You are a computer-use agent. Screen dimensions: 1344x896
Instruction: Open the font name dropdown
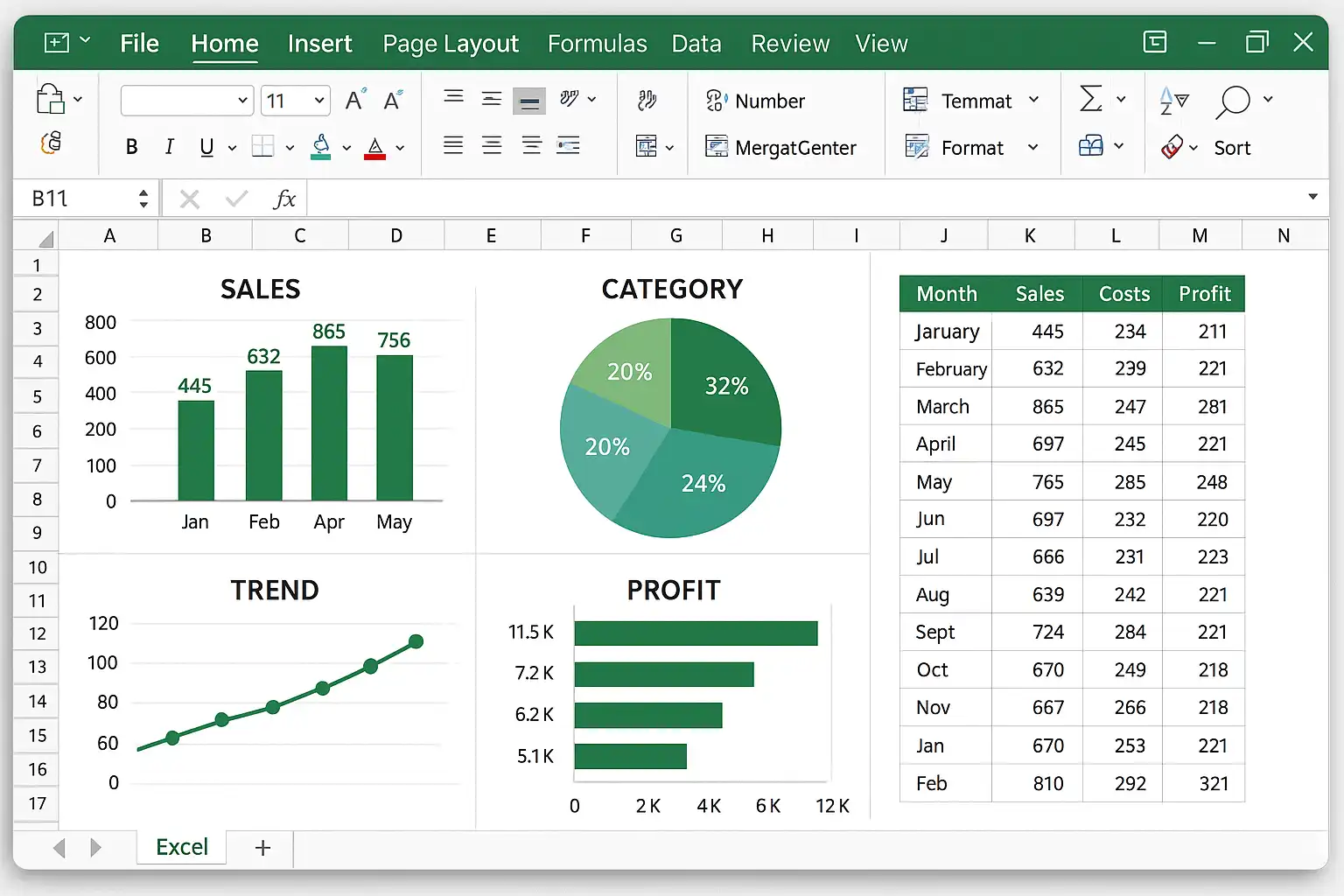242,101
